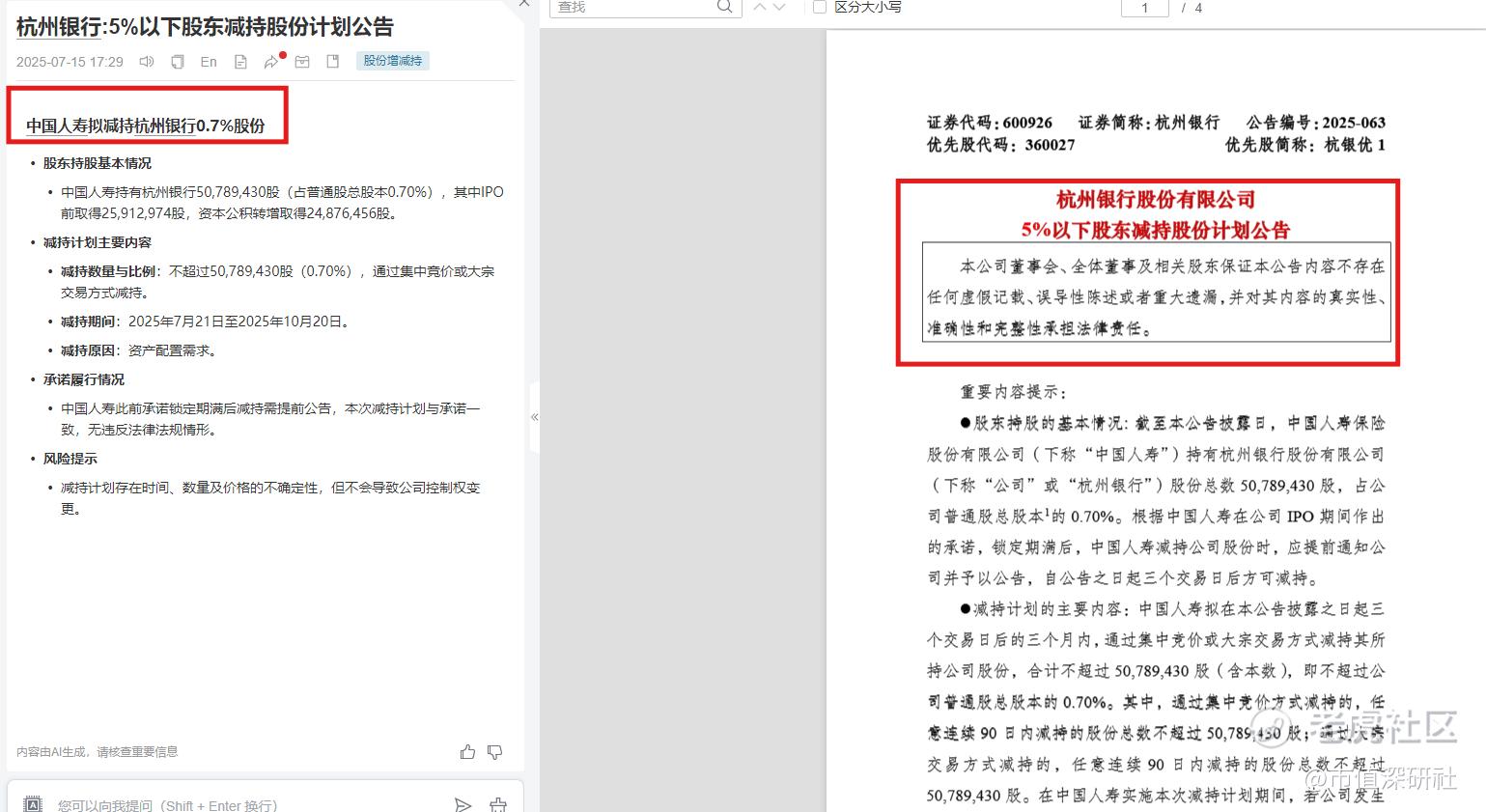
Task: Click the red PDF subtitle 5%以下股东减持股份计划公告
Action: [1156, 230]
